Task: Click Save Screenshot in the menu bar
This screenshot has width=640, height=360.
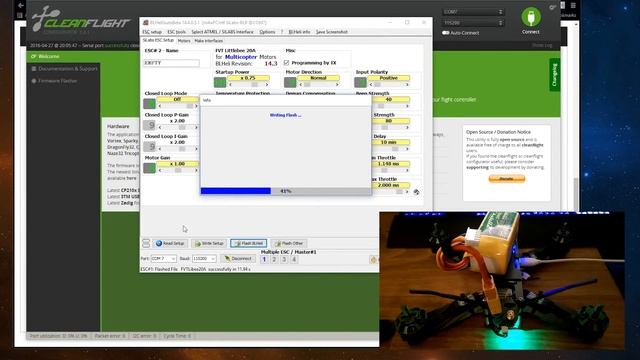Action: pyautogui.click(x=332, y=32)
